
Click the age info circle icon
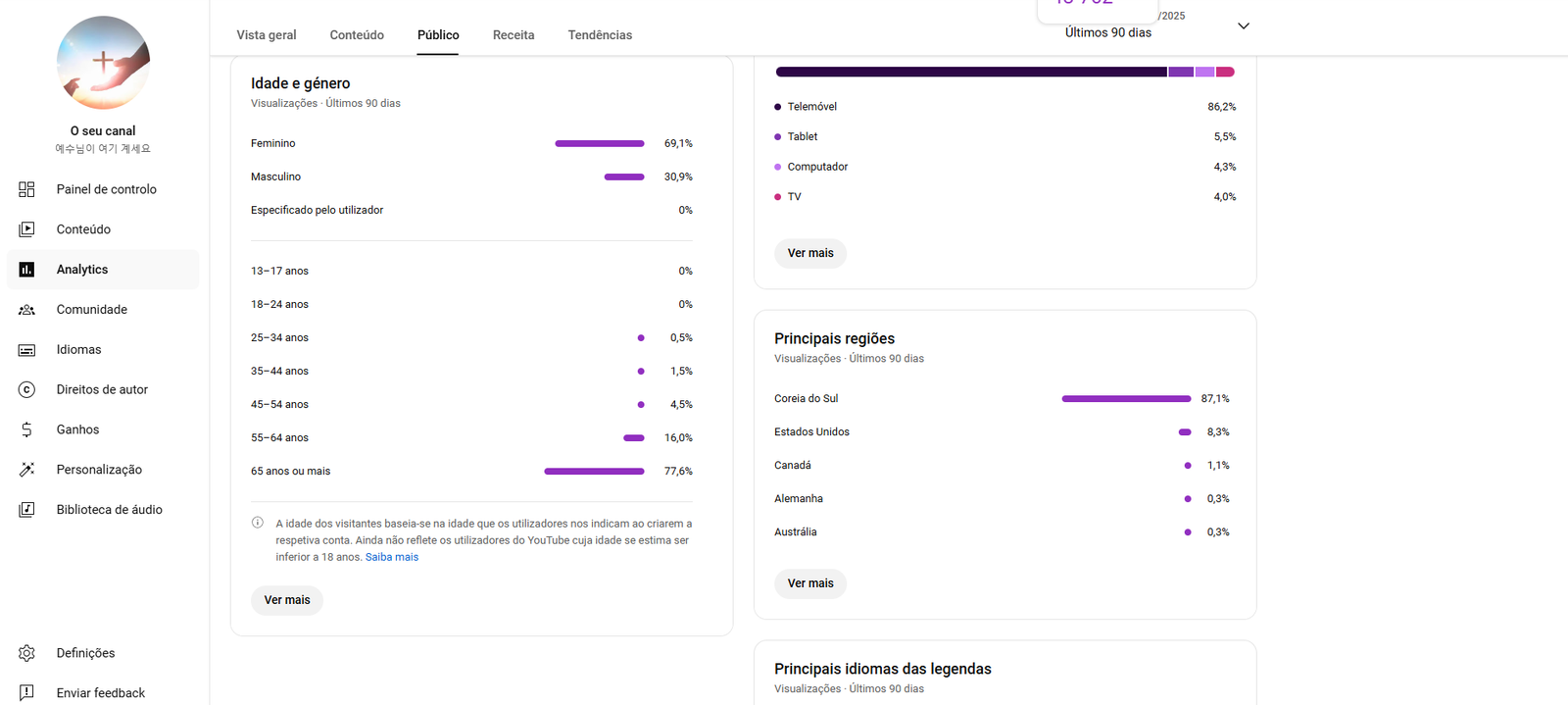(258, 523)
